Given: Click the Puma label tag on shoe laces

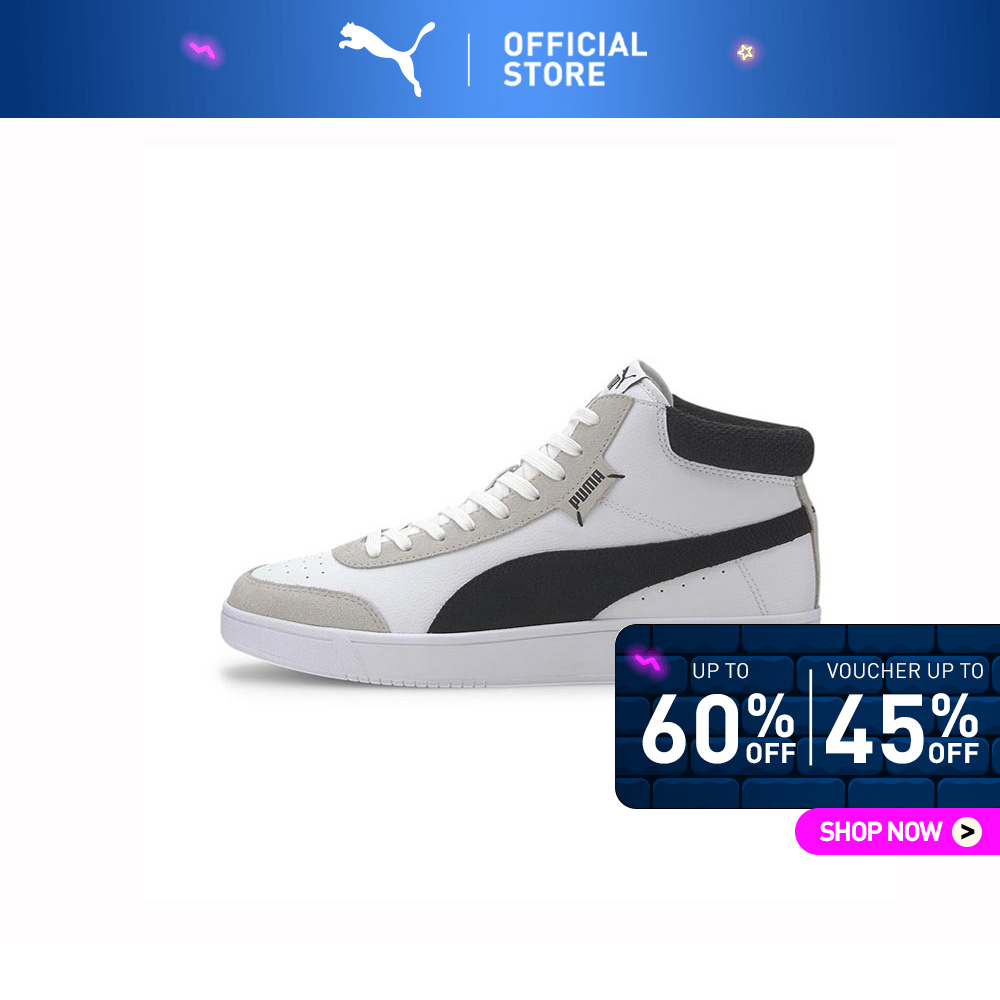Looking at the screenshot, I should [x=588, y=489].
